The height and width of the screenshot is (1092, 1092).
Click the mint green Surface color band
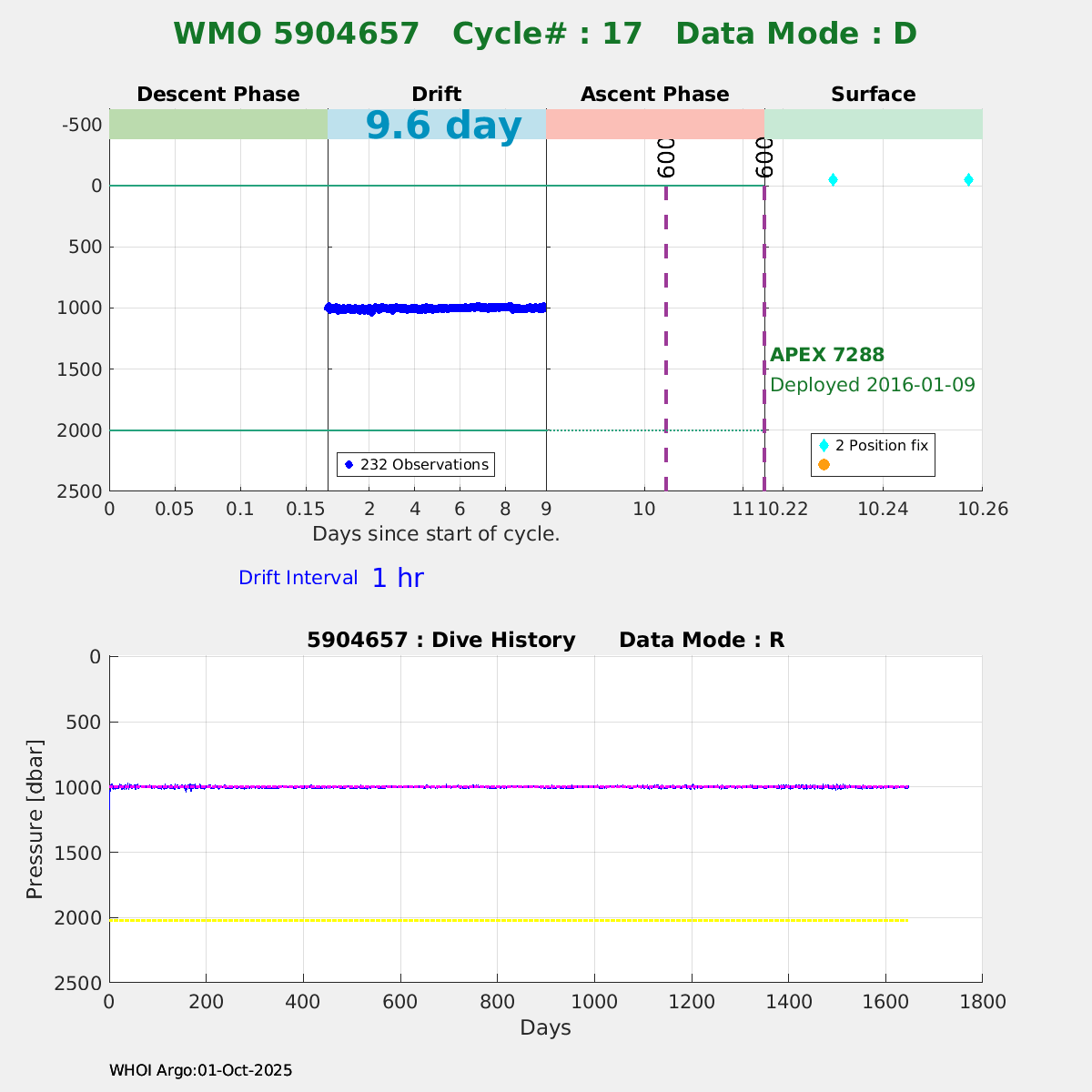coord(874,125)
